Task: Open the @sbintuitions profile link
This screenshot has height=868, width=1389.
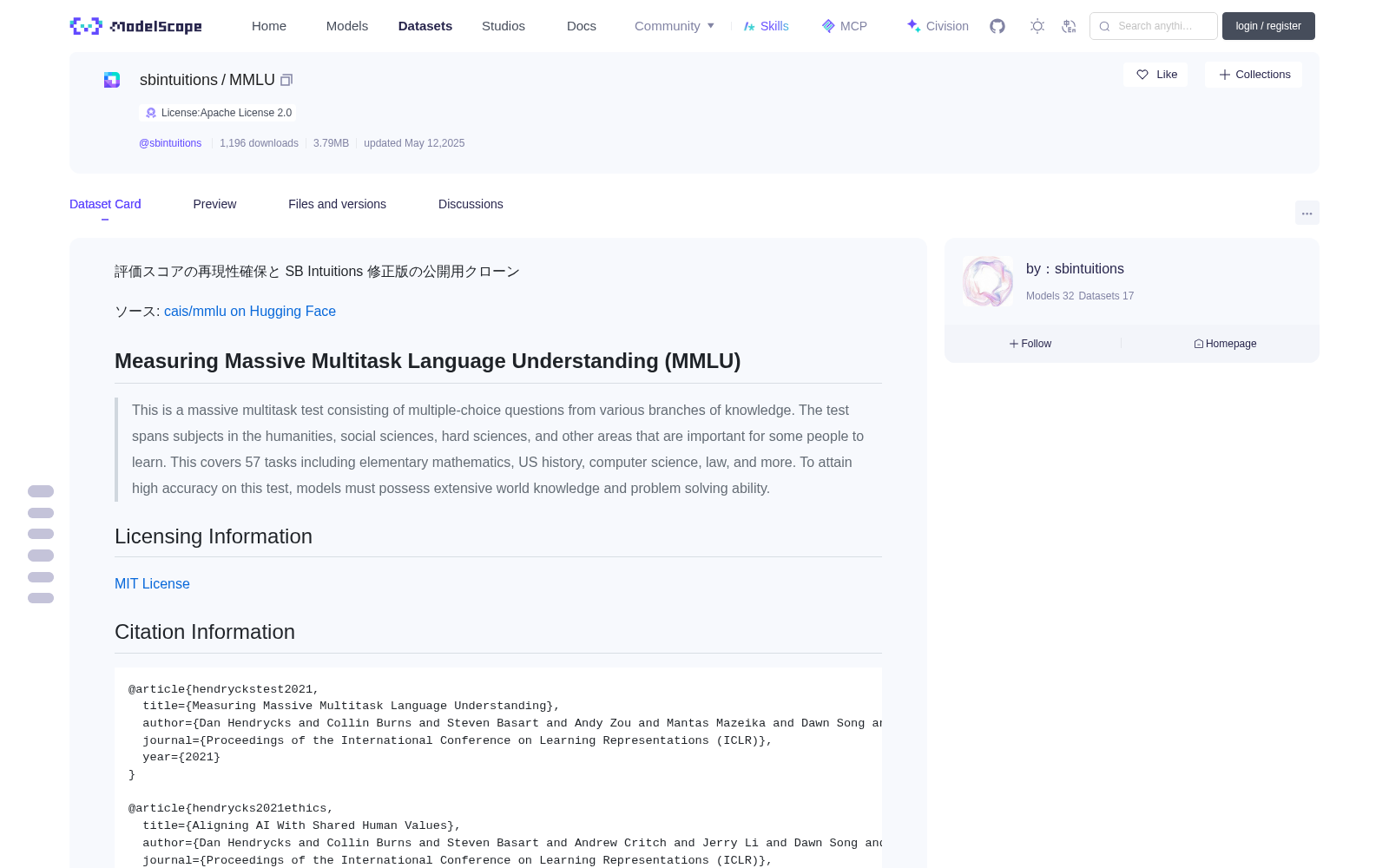Action: pos(170,143)
